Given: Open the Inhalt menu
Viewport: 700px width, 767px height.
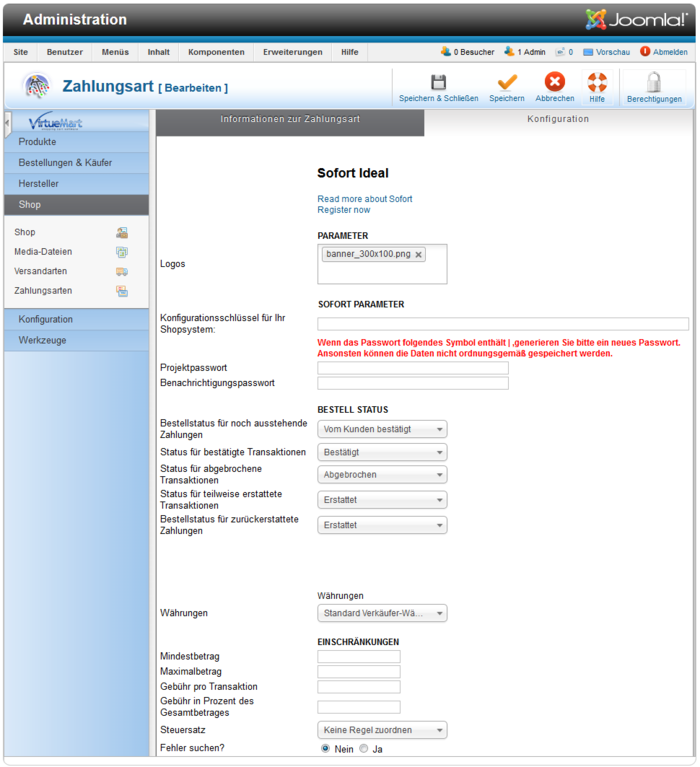Looking at the screenshot, I should (158, 52).
